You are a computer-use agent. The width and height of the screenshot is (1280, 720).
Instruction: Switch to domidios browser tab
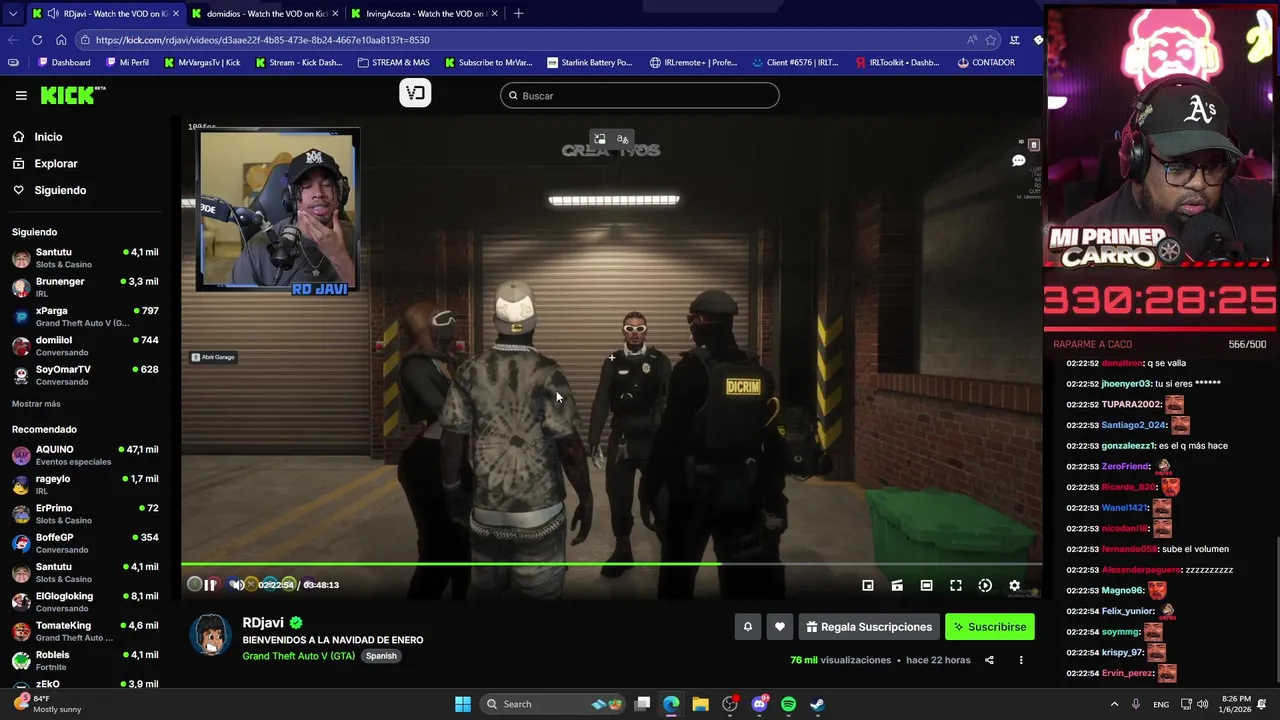point(266,14)
